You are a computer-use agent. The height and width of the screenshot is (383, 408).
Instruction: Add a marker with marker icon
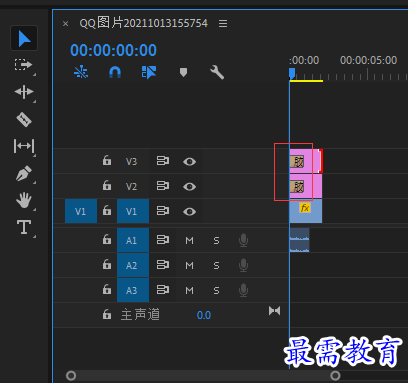click(x=183, y=72)
